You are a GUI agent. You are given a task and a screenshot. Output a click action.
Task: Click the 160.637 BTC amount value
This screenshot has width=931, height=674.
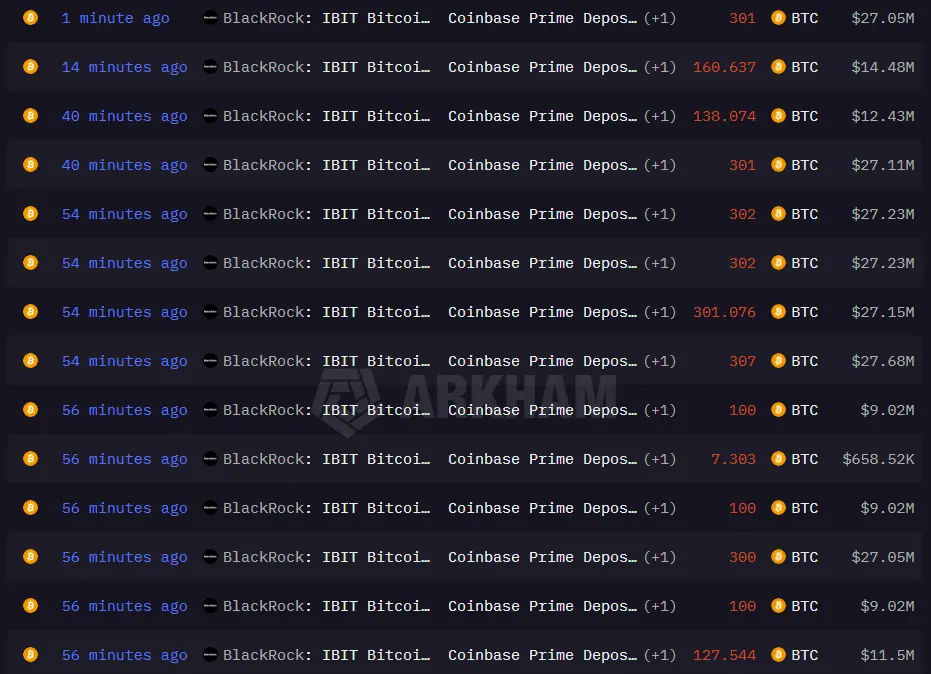pyautogui.click(x=724, y=67)
